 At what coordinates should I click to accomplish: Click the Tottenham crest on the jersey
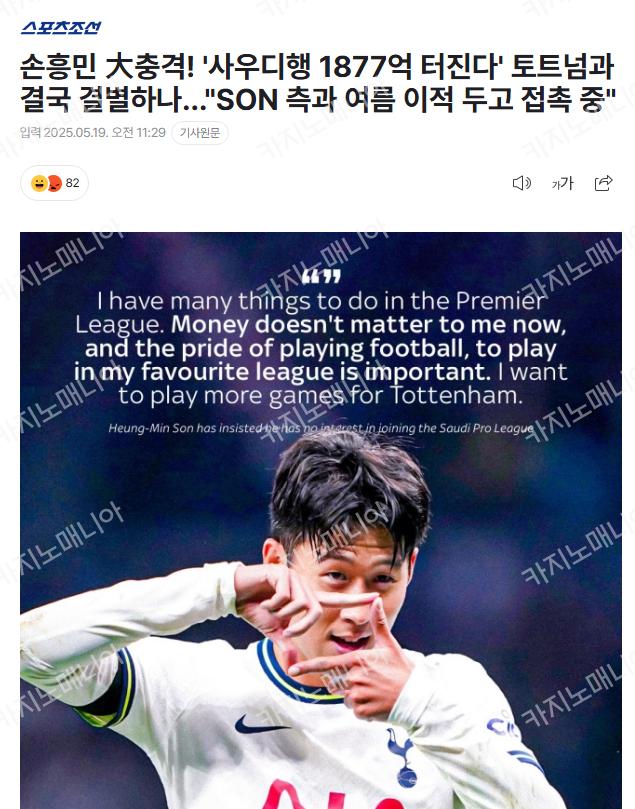(x=402, y=757)
